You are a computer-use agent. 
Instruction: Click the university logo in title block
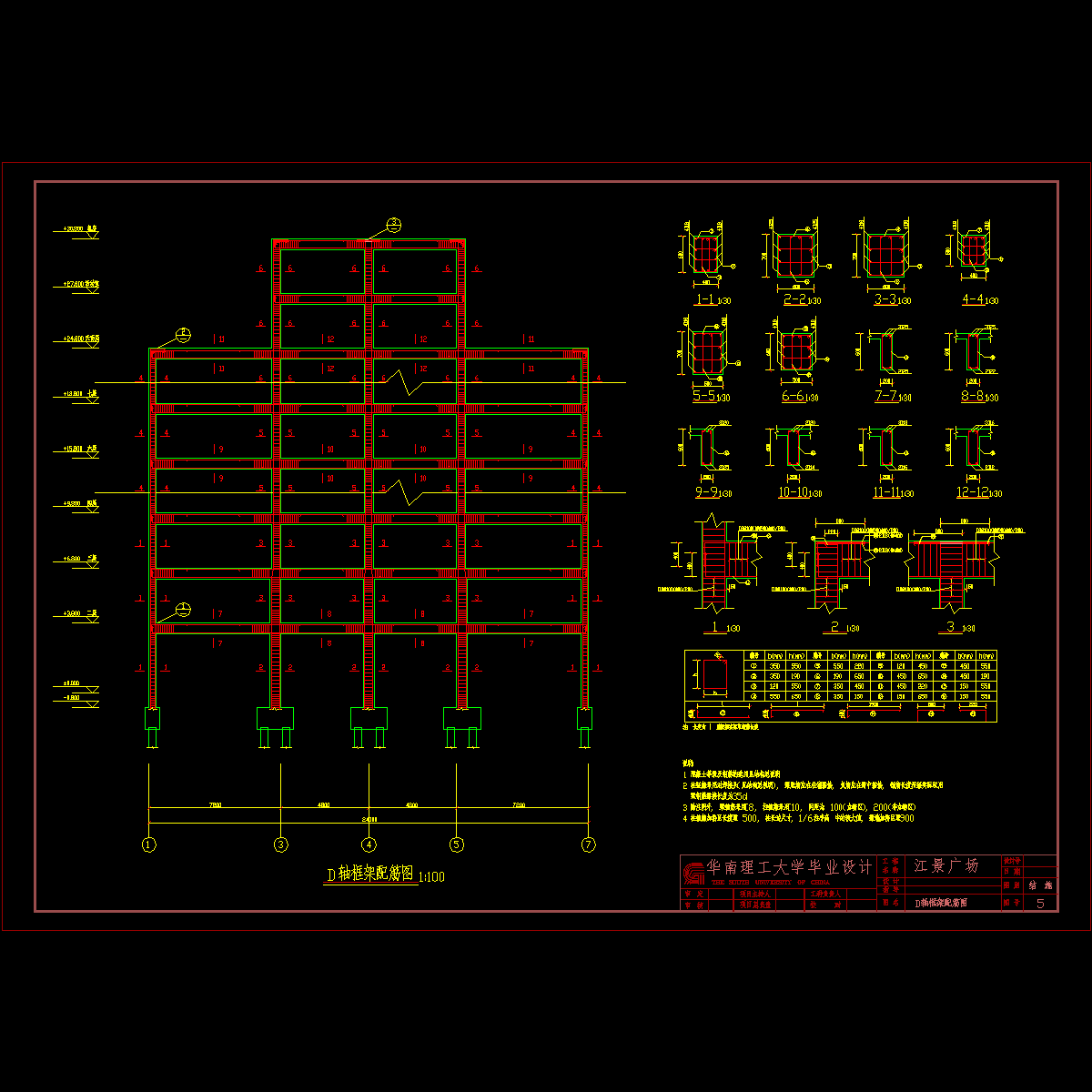(x=694, y=872)
